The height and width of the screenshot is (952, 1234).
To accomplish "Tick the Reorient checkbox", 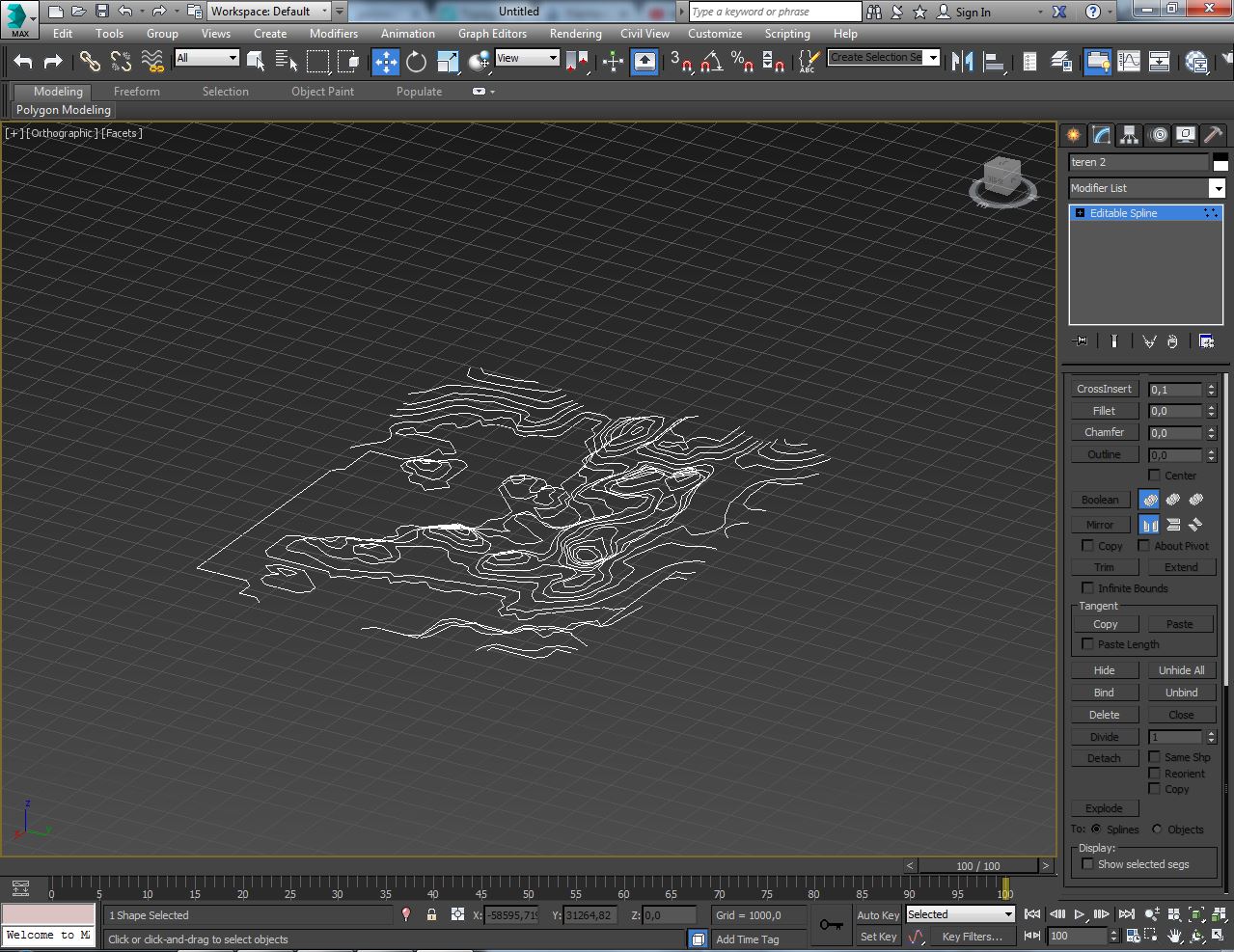I will [1154, 774].
